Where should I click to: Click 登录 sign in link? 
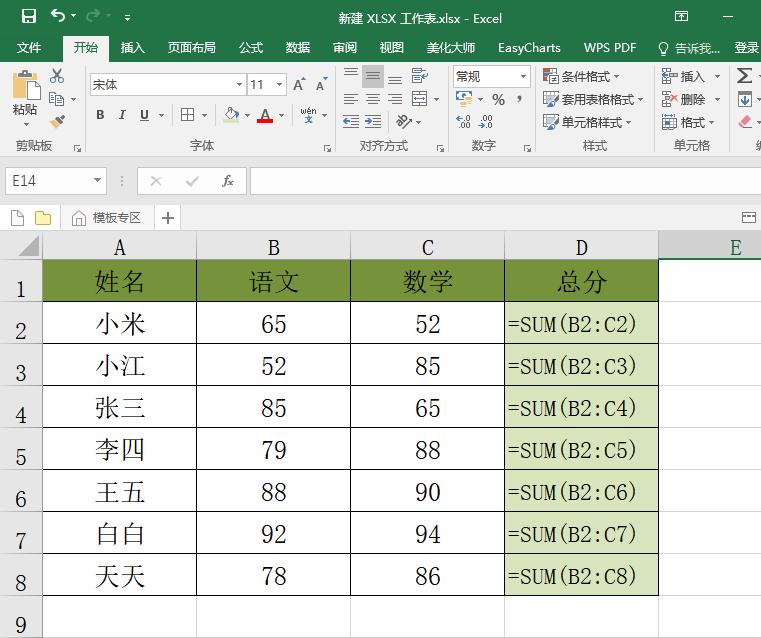point(746,48)
